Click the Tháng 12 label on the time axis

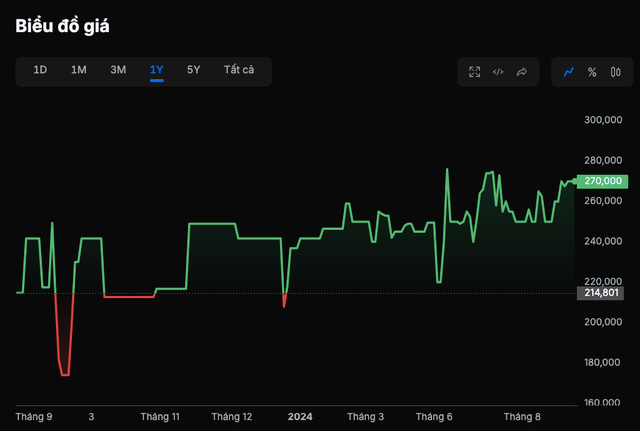(x=233, y=416)
